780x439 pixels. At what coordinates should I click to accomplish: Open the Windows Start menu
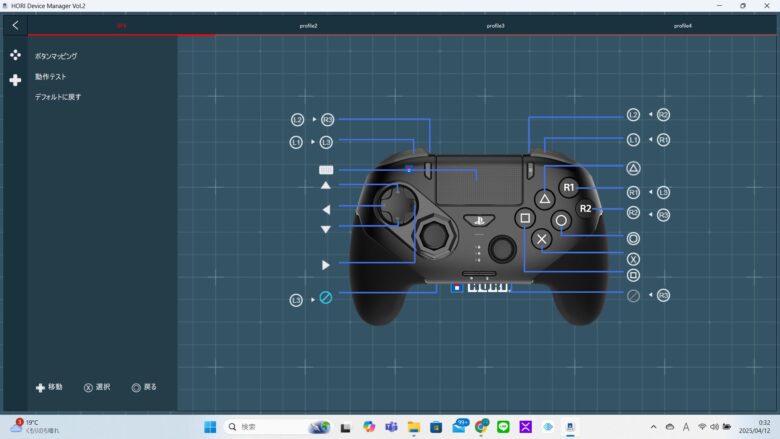[210, 427]
